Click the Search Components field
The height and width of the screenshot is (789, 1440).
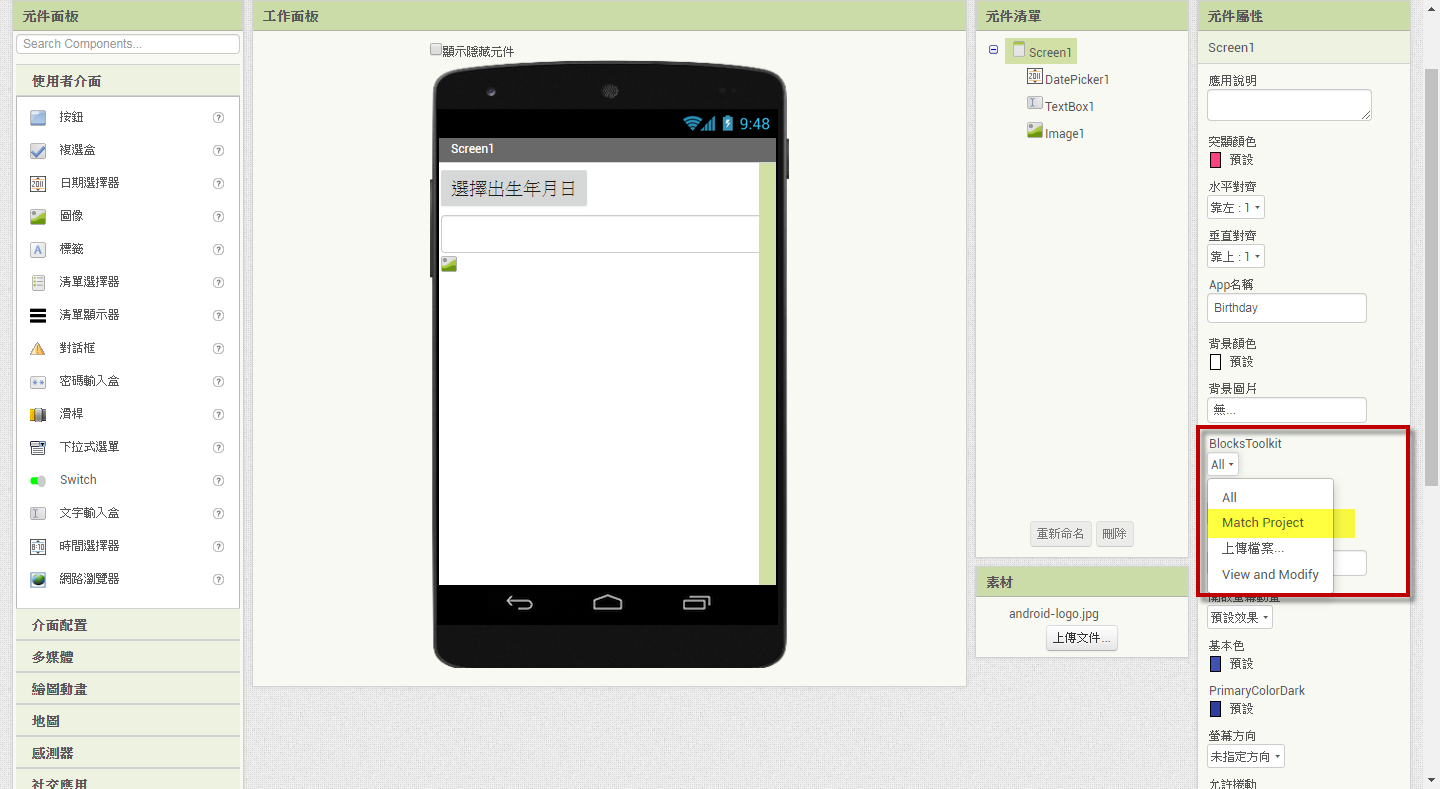coord(128,44)
